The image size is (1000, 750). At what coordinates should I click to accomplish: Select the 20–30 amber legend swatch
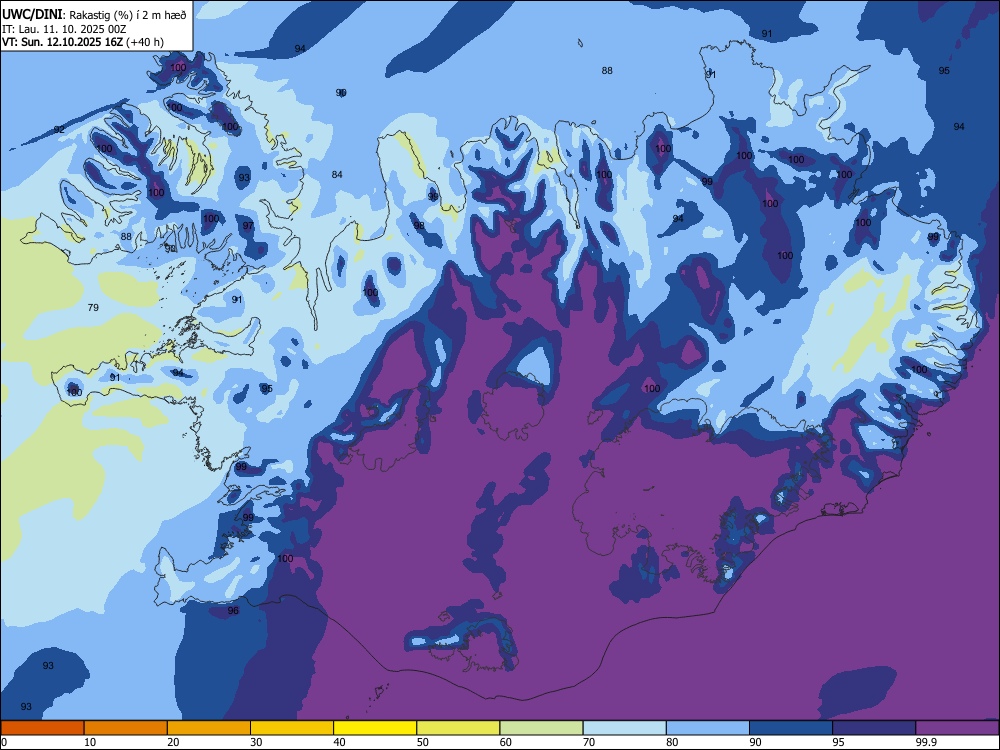[209, 728]
